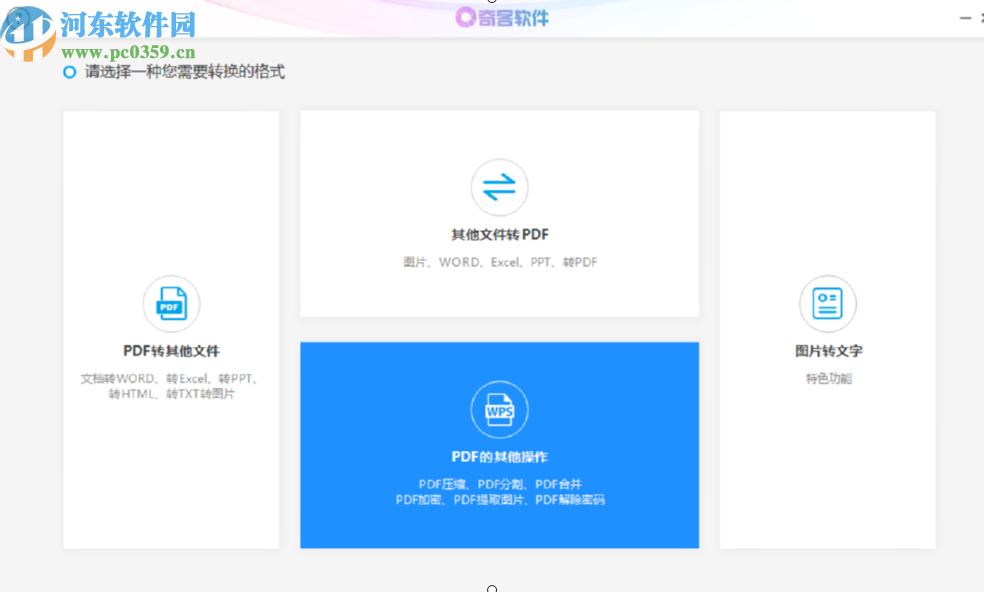
Task: Open the PDF转其他文件 option
Action: click(x=171, y=330)
